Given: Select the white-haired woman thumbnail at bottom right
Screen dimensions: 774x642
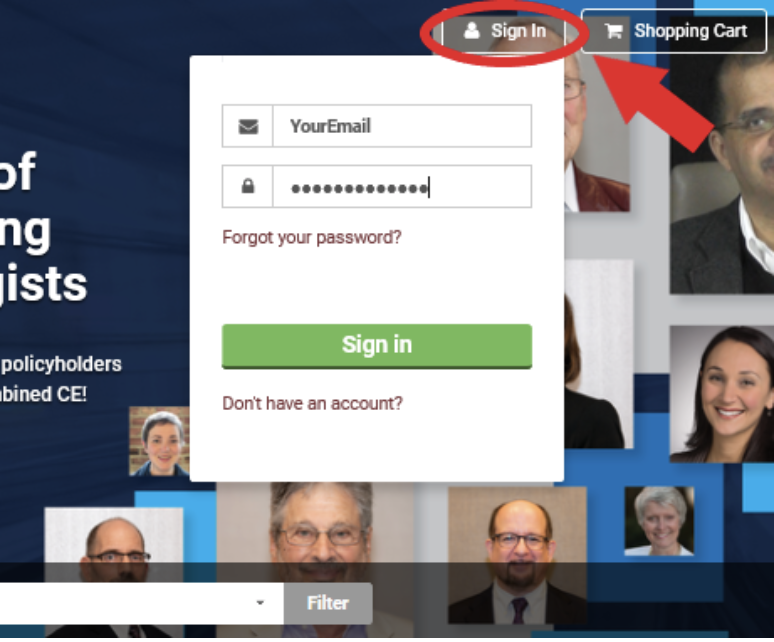Looking at the screenshot, I should [659, 521].
